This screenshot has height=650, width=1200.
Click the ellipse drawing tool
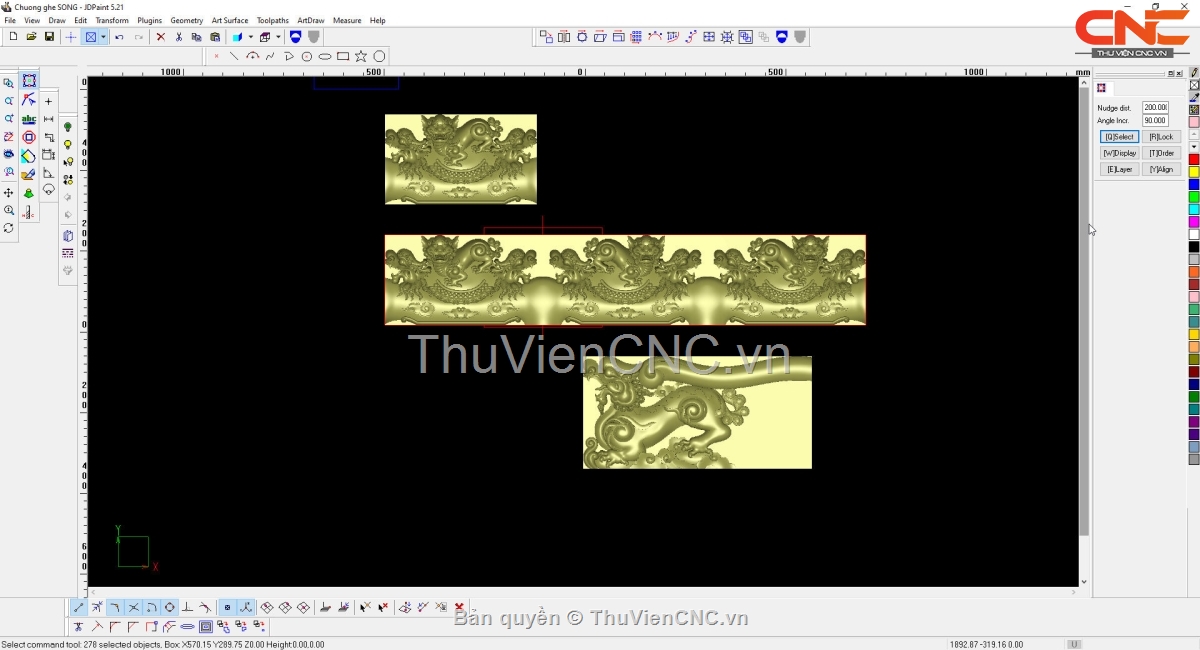[325, 56]
